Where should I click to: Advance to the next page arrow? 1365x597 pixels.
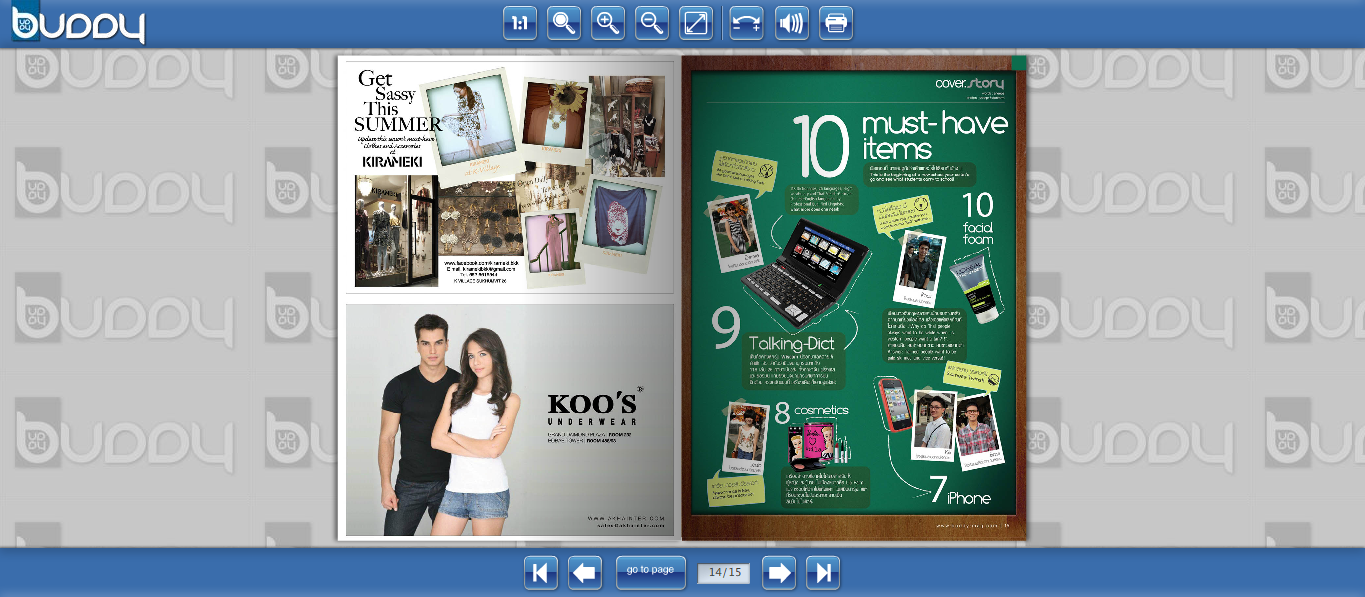(x=779, y=573)
